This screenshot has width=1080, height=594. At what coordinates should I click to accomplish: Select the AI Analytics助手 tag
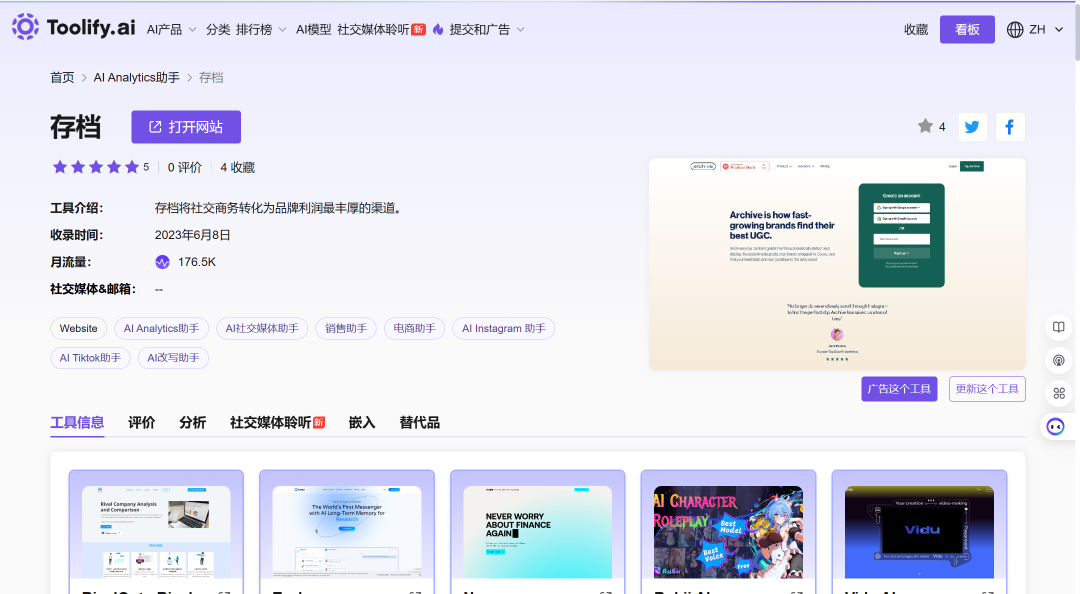(x=161, y=329)
